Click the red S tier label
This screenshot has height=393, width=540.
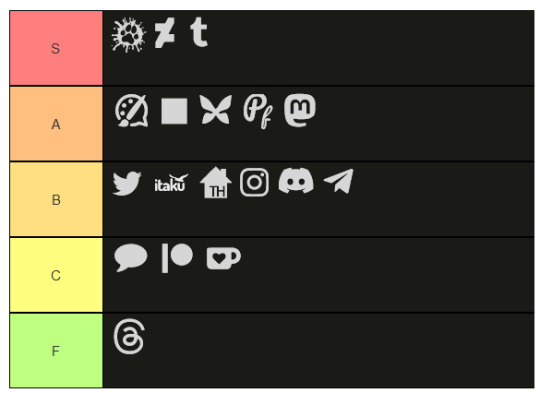pos(56,48)
